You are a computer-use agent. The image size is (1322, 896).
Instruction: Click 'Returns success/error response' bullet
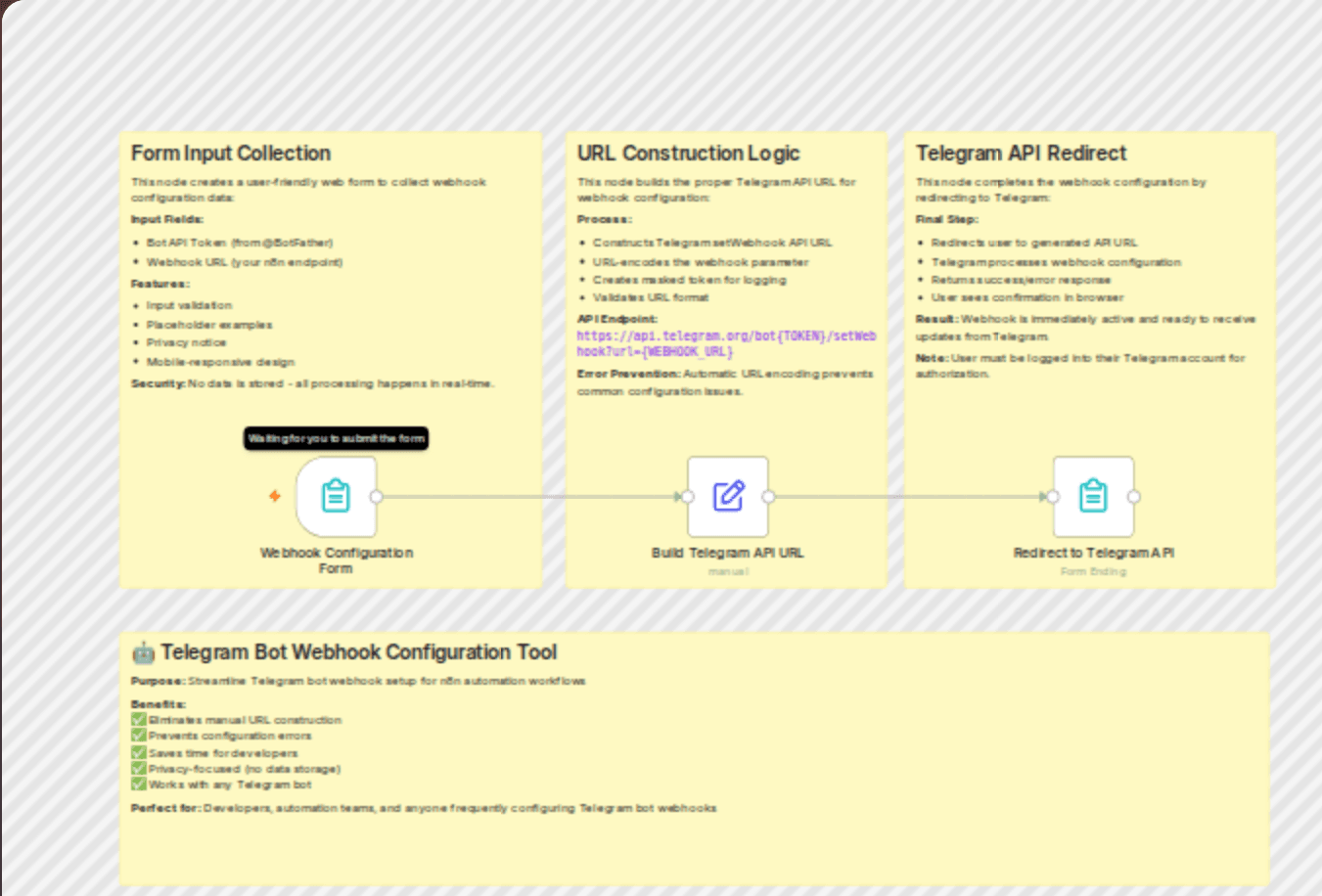[x=1021, y=280]
